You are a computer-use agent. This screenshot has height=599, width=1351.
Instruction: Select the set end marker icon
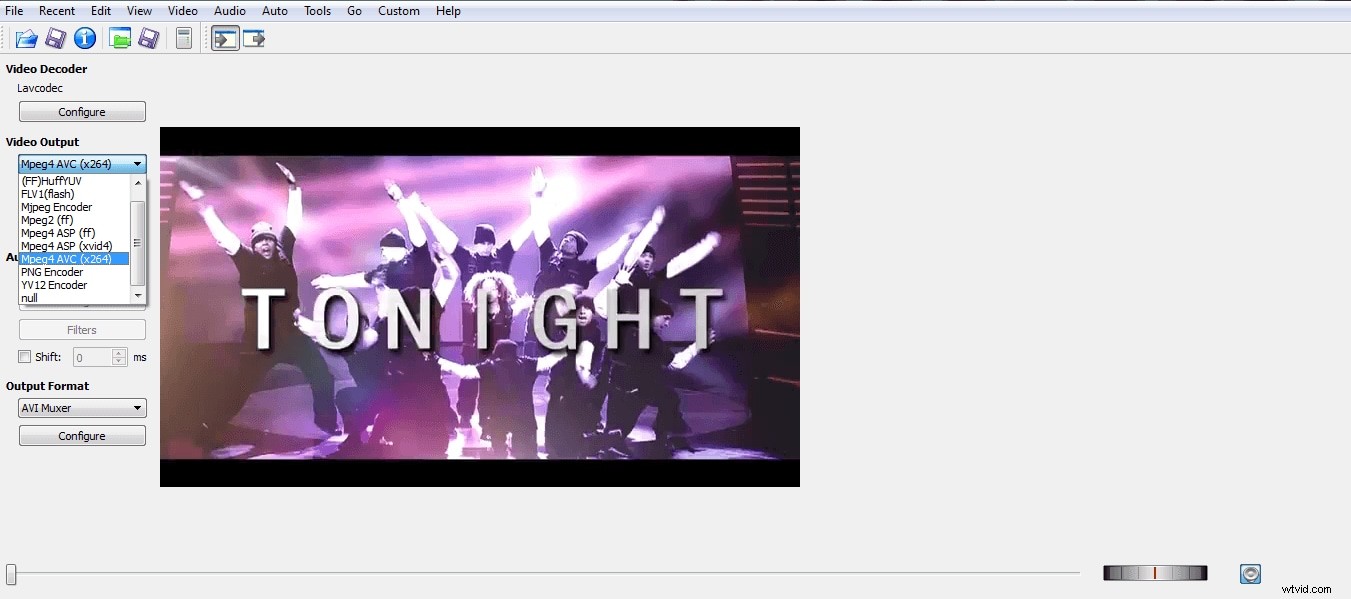pyautogui.click(x=254, y=38)
